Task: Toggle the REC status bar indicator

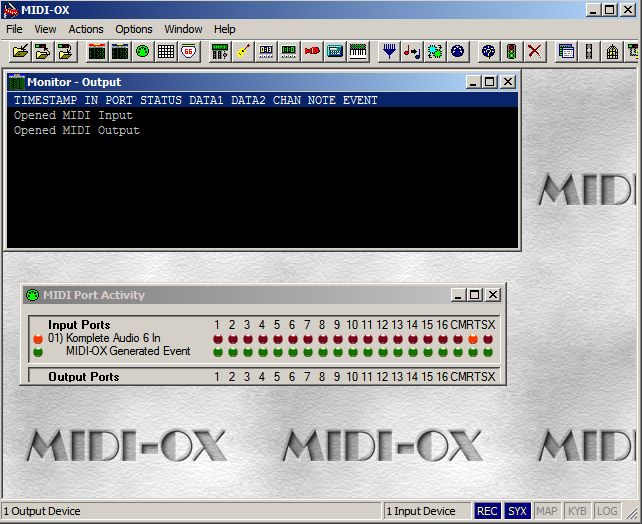Action: (x=487, y=511)
